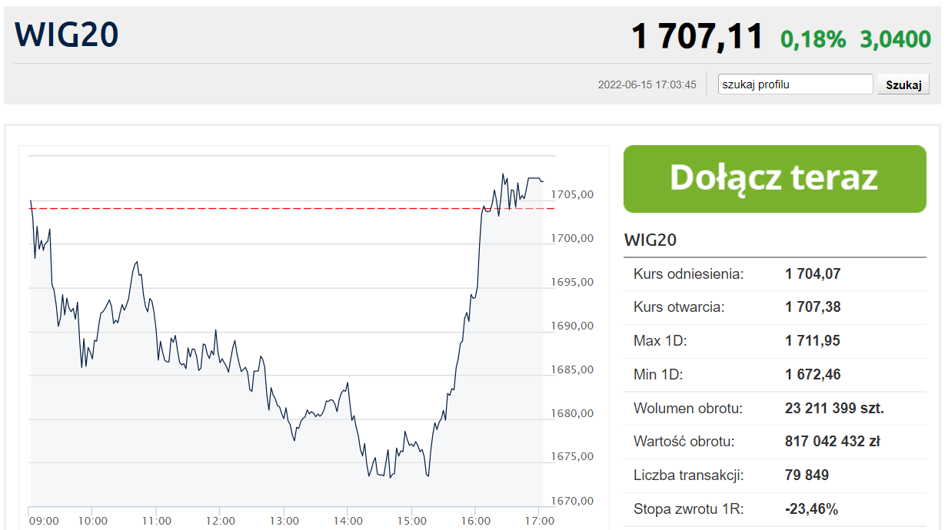Click the chart's 09:00 time axis label

tap(44, 521)
